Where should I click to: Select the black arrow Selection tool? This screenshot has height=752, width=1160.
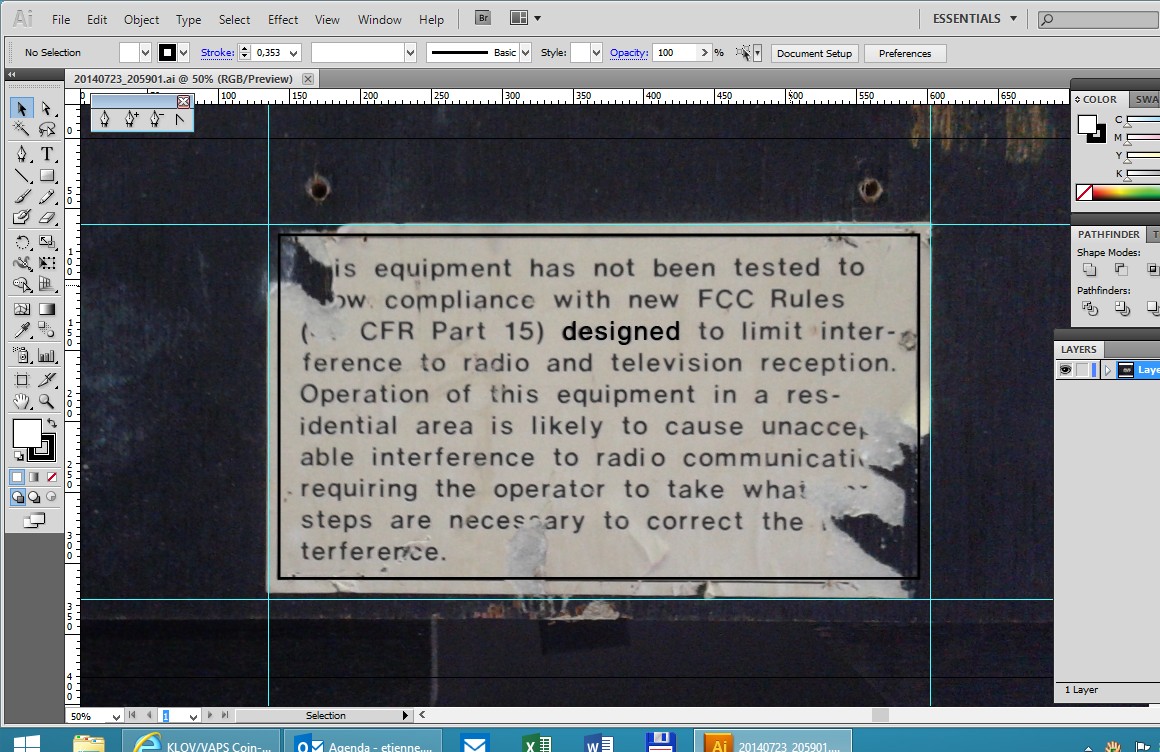pyautogui.click(x=21, y=109)
